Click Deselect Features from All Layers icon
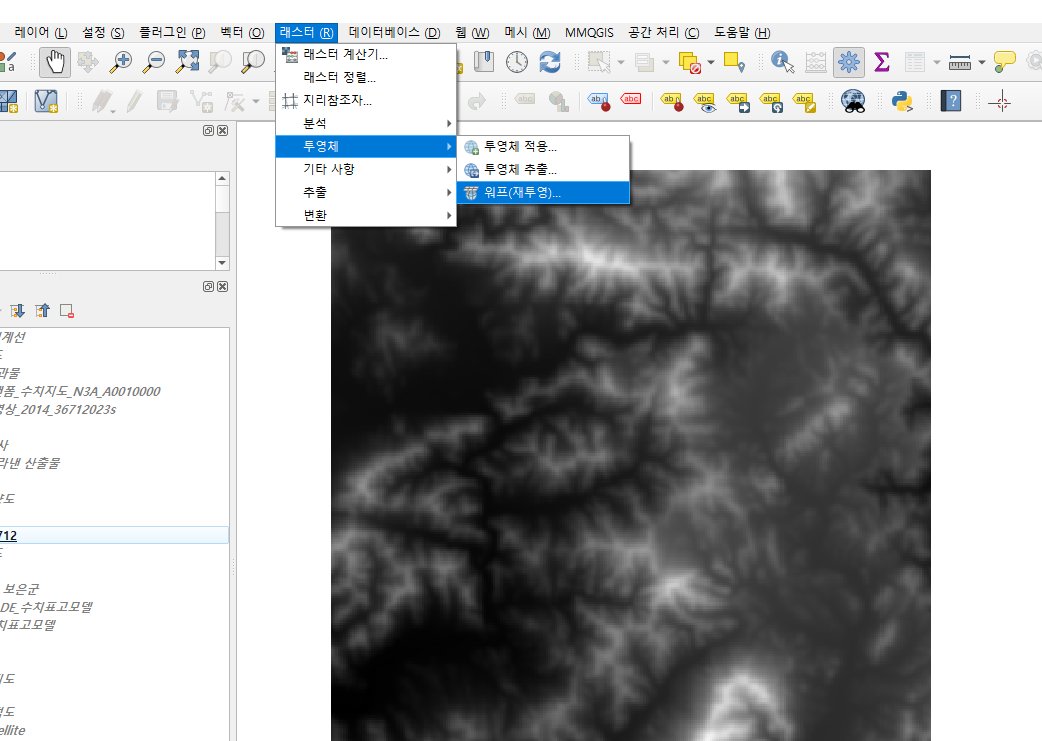1042x741 pixels. [689, 62]
